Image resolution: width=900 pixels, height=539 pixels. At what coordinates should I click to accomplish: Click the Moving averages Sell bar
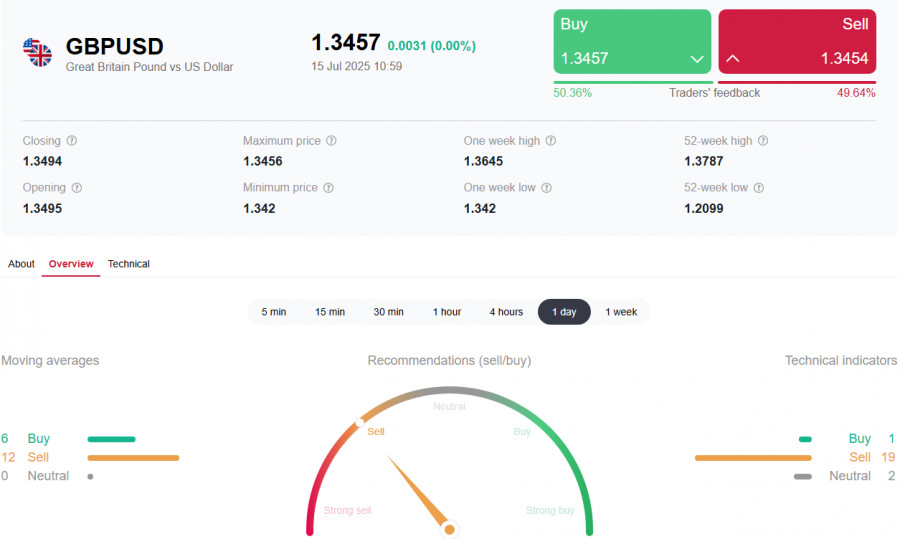coord(133,457)
